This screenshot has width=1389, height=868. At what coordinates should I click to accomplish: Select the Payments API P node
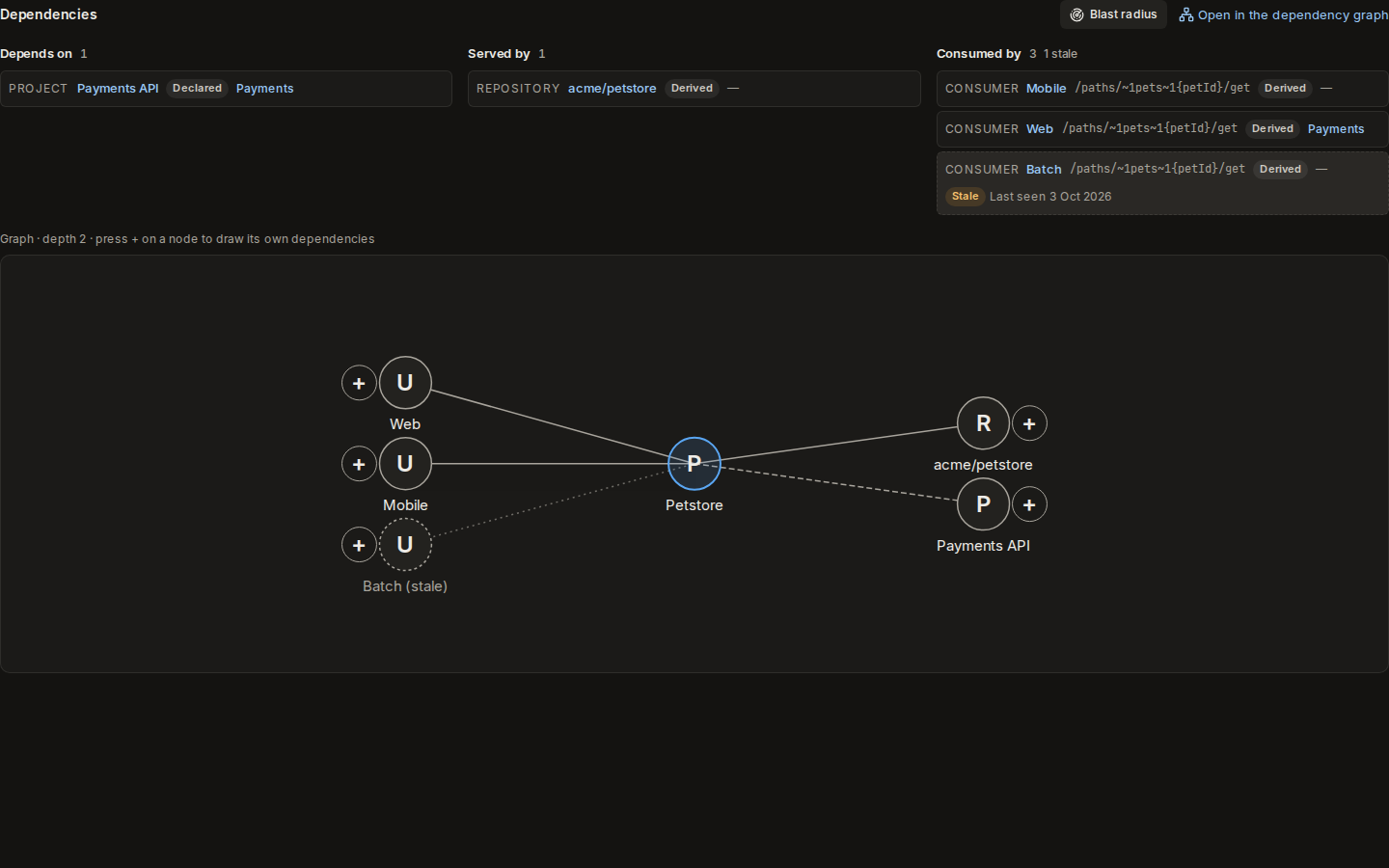pos(983,504)
